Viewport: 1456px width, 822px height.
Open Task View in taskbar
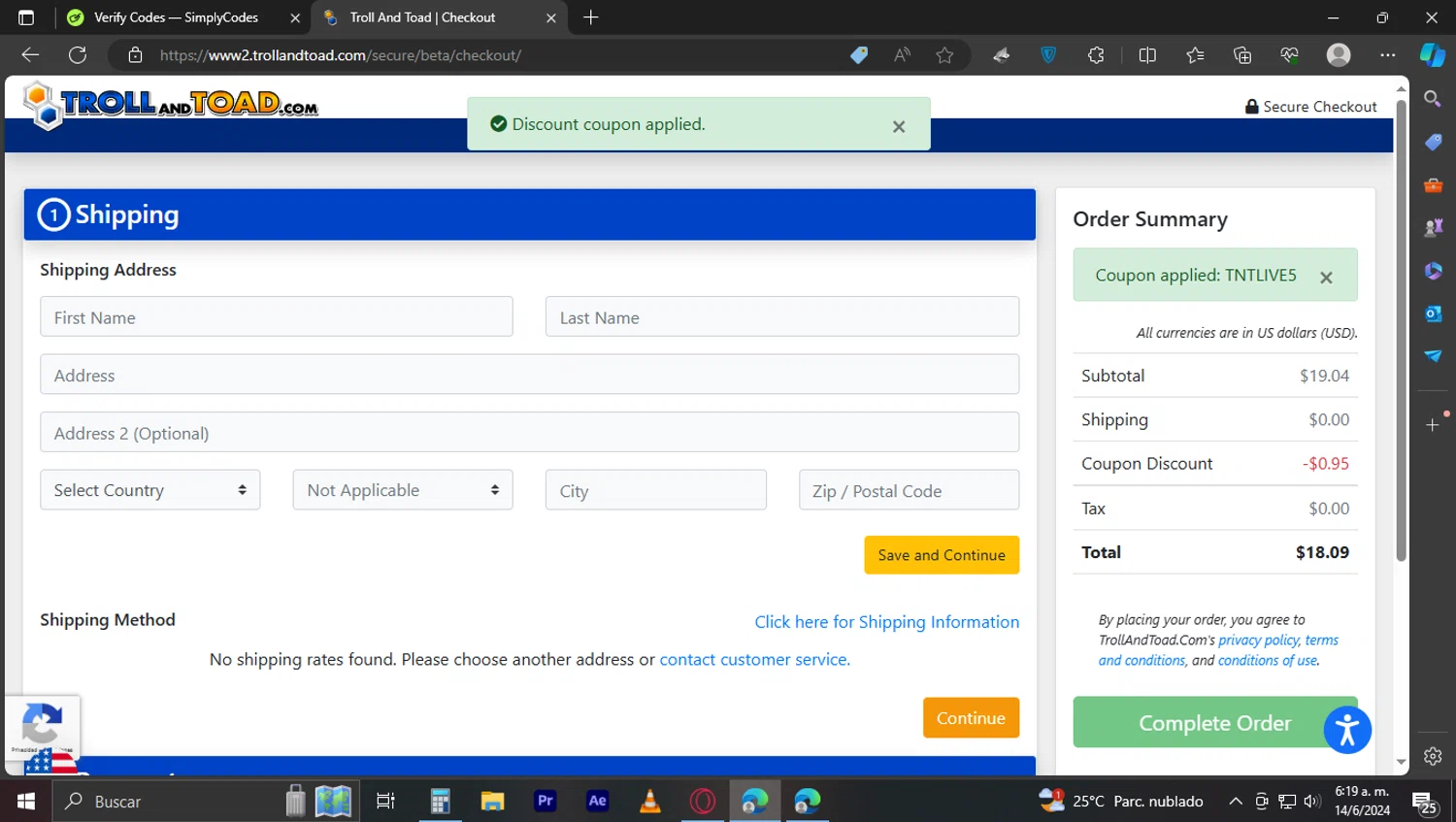pyautogui.click(x=385, y=801)
